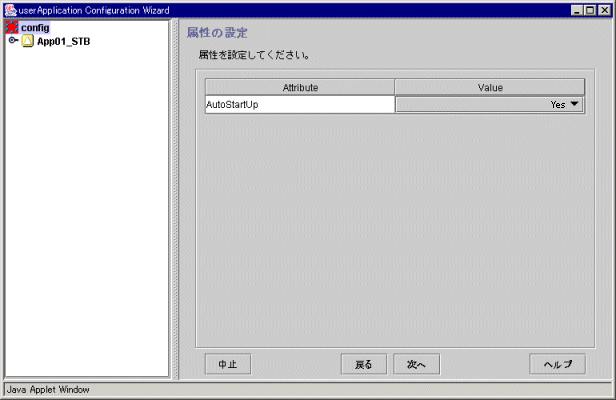The image size is (616, 400).
Task: Click the split pane divider handle
Action: click(175, 199)
